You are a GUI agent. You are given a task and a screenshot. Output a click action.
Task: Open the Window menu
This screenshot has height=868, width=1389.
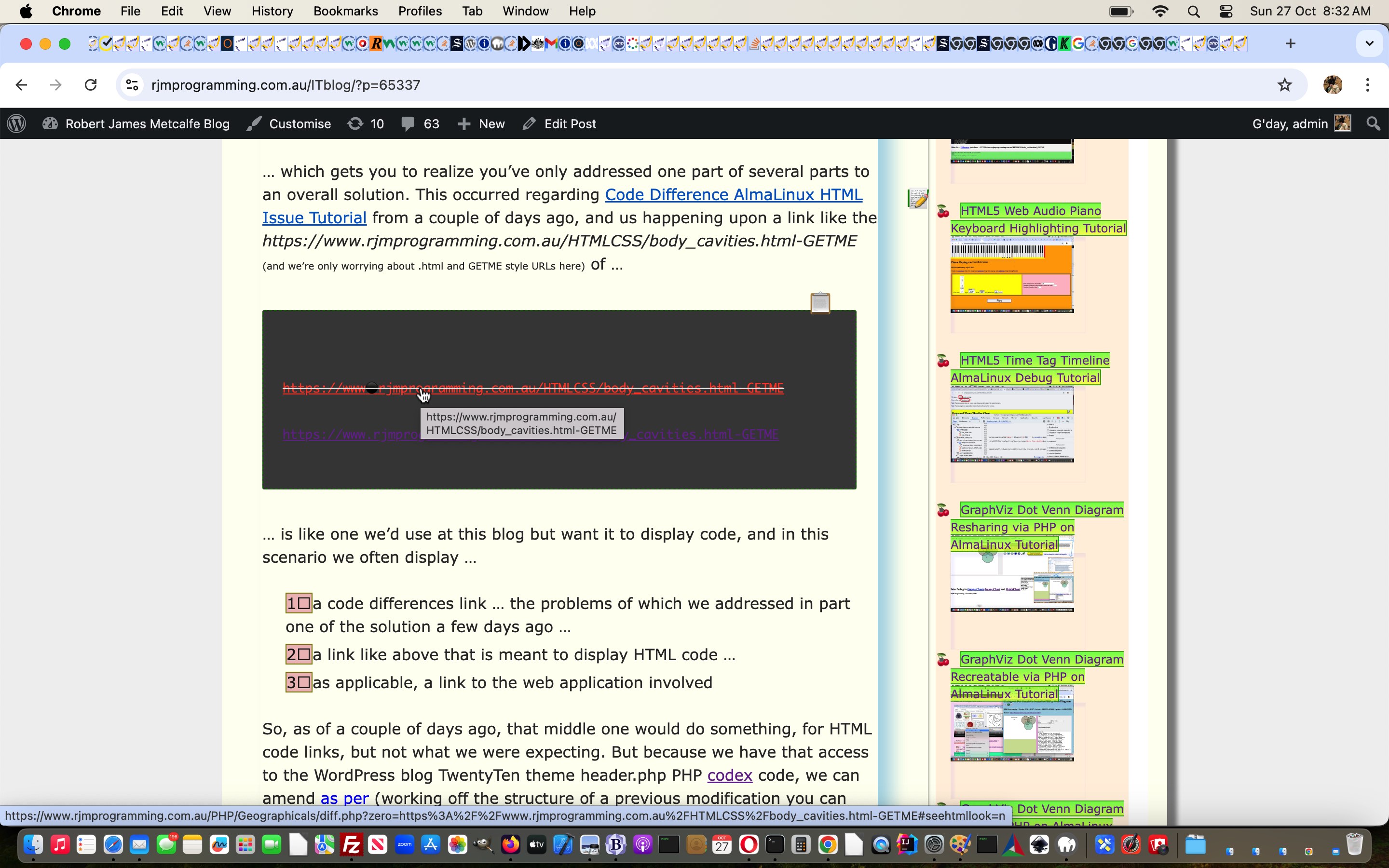(525, 12)
